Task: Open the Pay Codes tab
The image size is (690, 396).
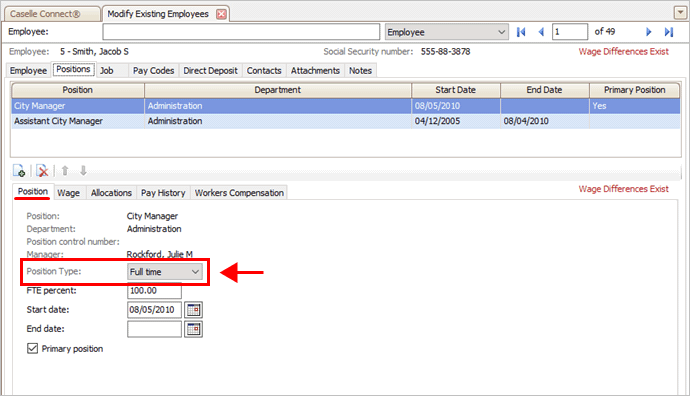Action: (x=154, y=70)
